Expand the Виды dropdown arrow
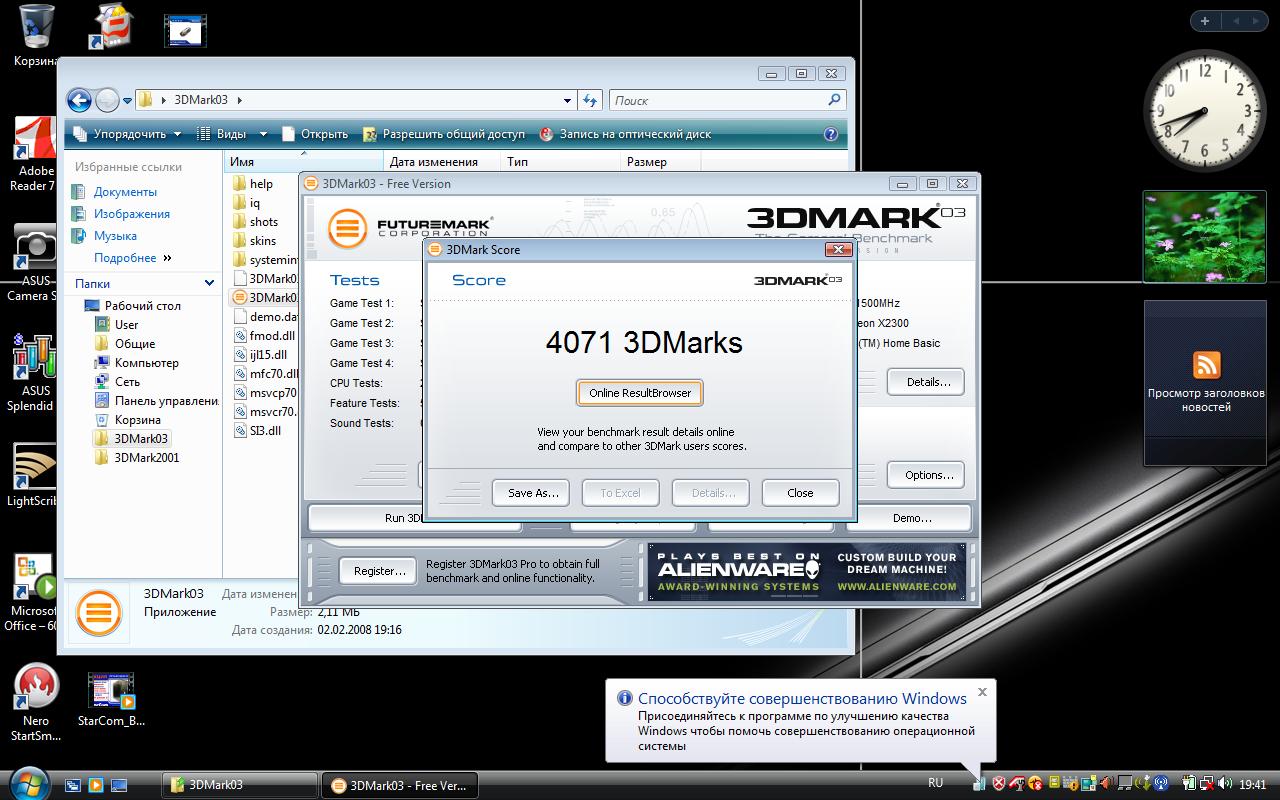This screenshot has width=1280, height=800. 263,134
